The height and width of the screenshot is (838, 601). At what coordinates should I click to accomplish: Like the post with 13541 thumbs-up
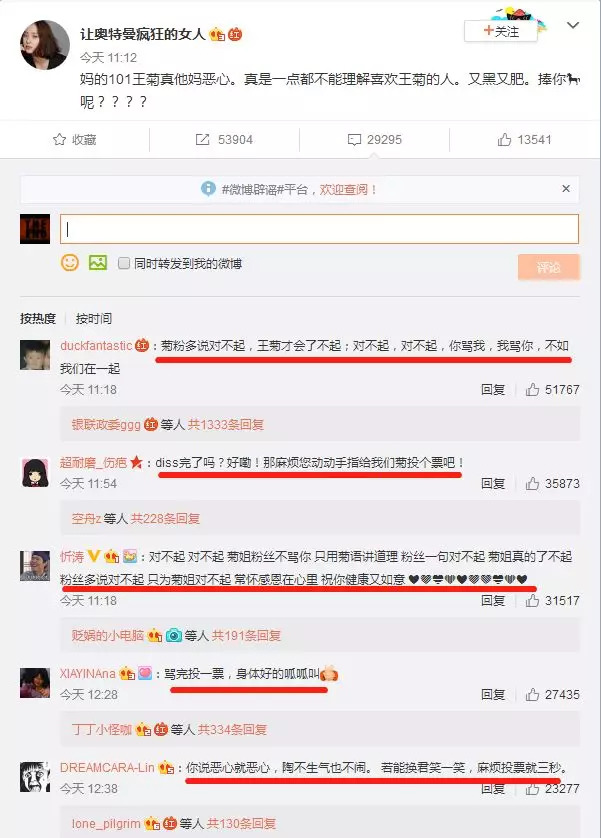point(524,139)
